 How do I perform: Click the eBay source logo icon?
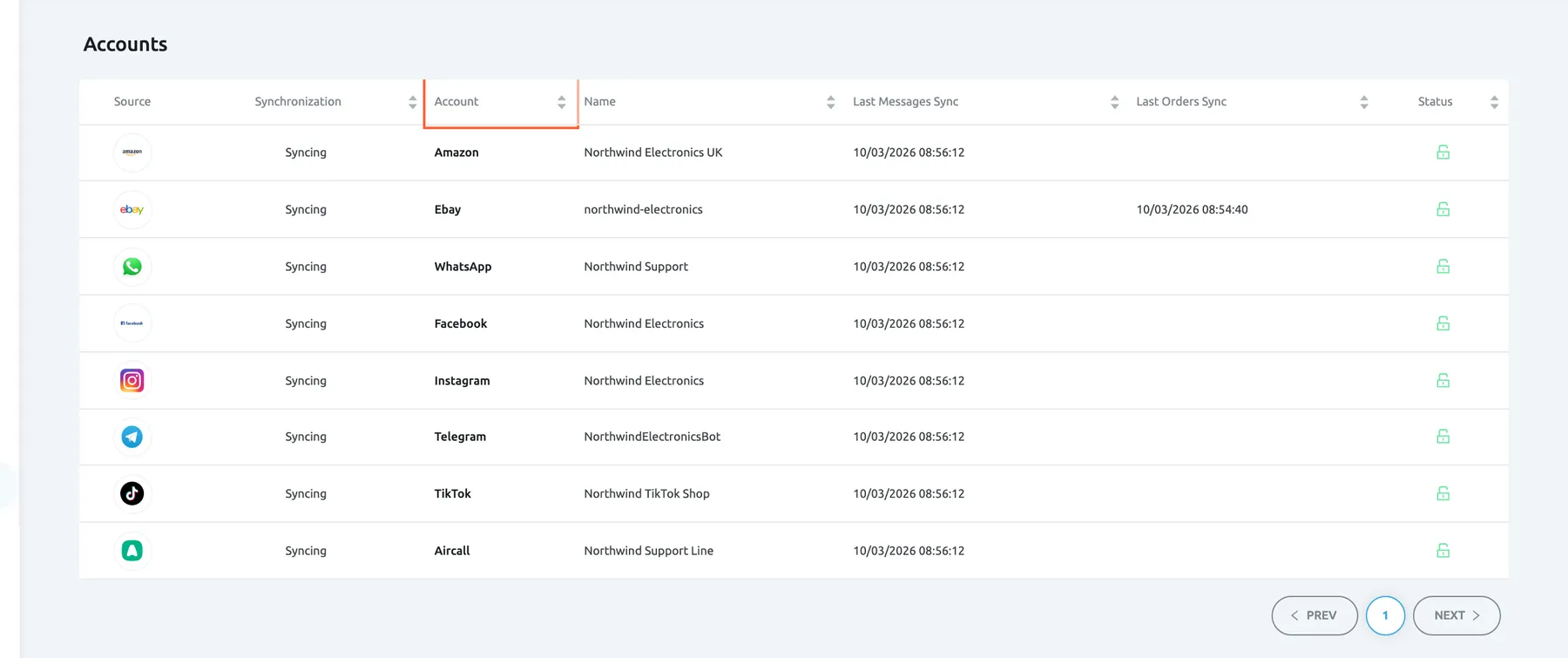click(x=132, y=209)
